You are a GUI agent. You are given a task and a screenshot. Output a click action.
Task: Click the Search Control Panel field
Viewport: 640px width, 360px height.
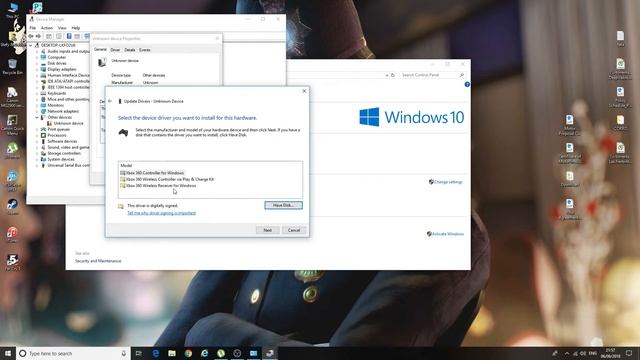pos(432,75)
